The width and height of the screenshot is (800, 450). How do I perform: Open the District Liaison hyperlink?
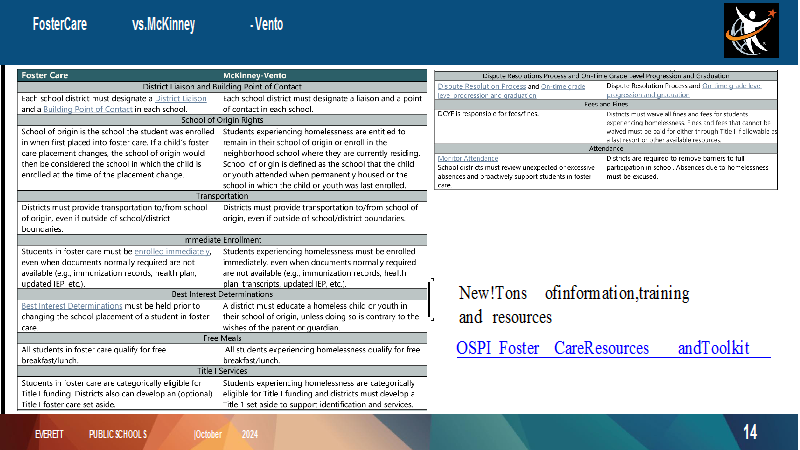tap(181, 98)
